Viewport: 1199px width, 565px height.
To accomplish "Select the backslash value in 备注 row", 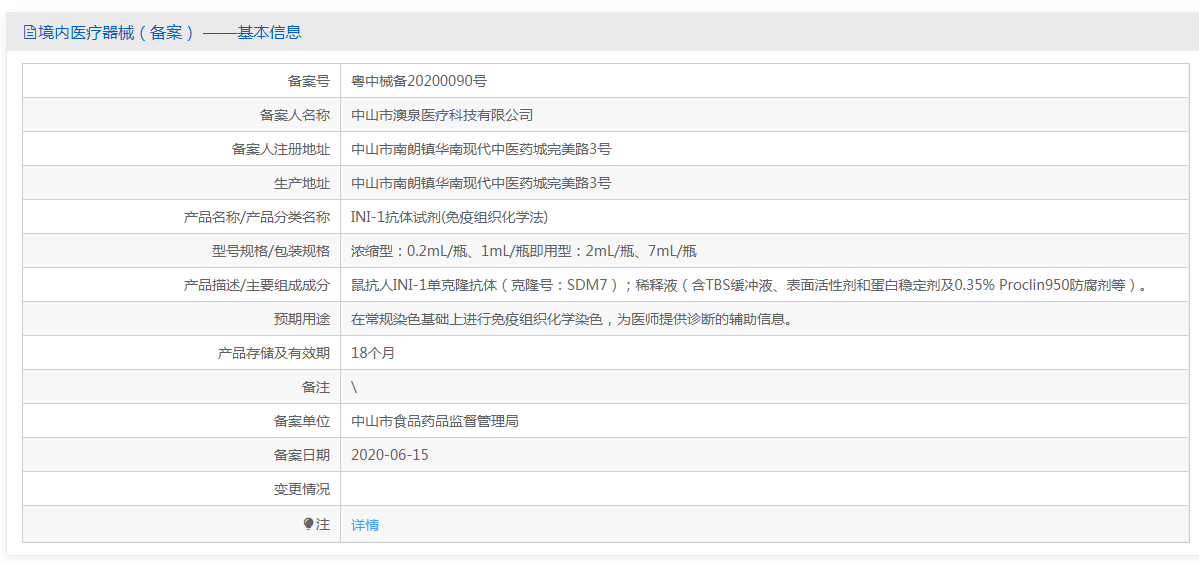I will pyautogui.click(x=354, y=387).
